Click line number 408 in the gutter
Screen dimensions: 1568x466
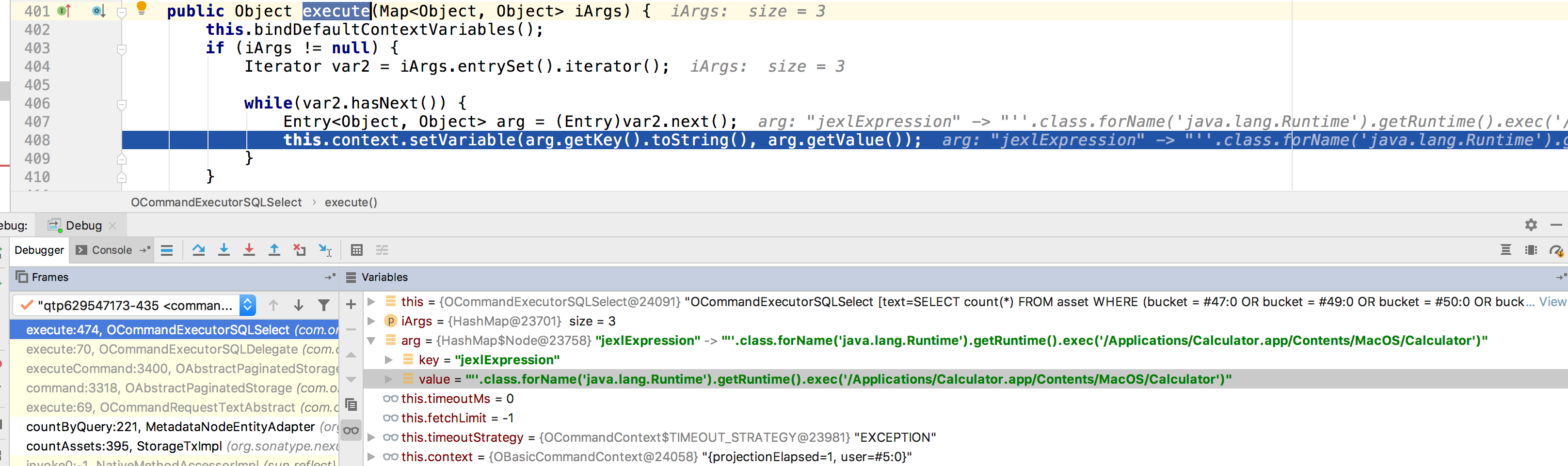click(37, 140)
